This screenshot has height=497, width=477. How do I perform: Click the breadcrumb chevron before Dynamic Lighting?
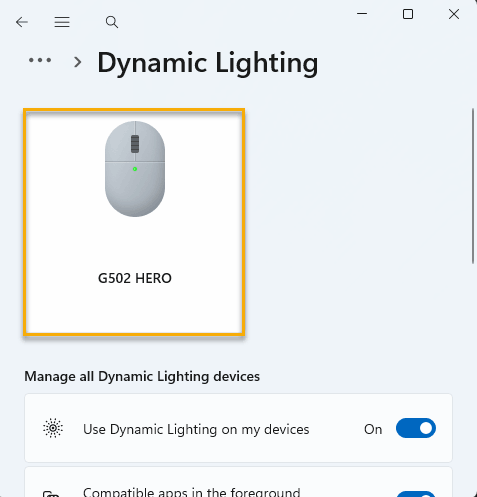tap(78, 62)
